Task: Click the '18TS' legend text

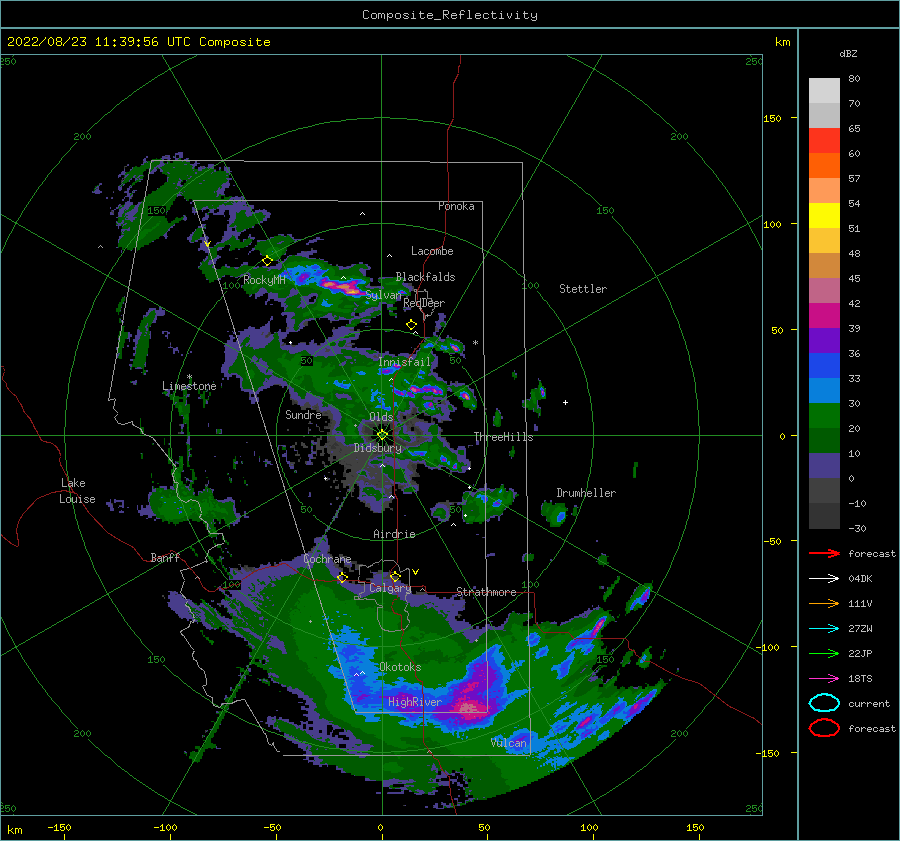Action: coord(860,679)
